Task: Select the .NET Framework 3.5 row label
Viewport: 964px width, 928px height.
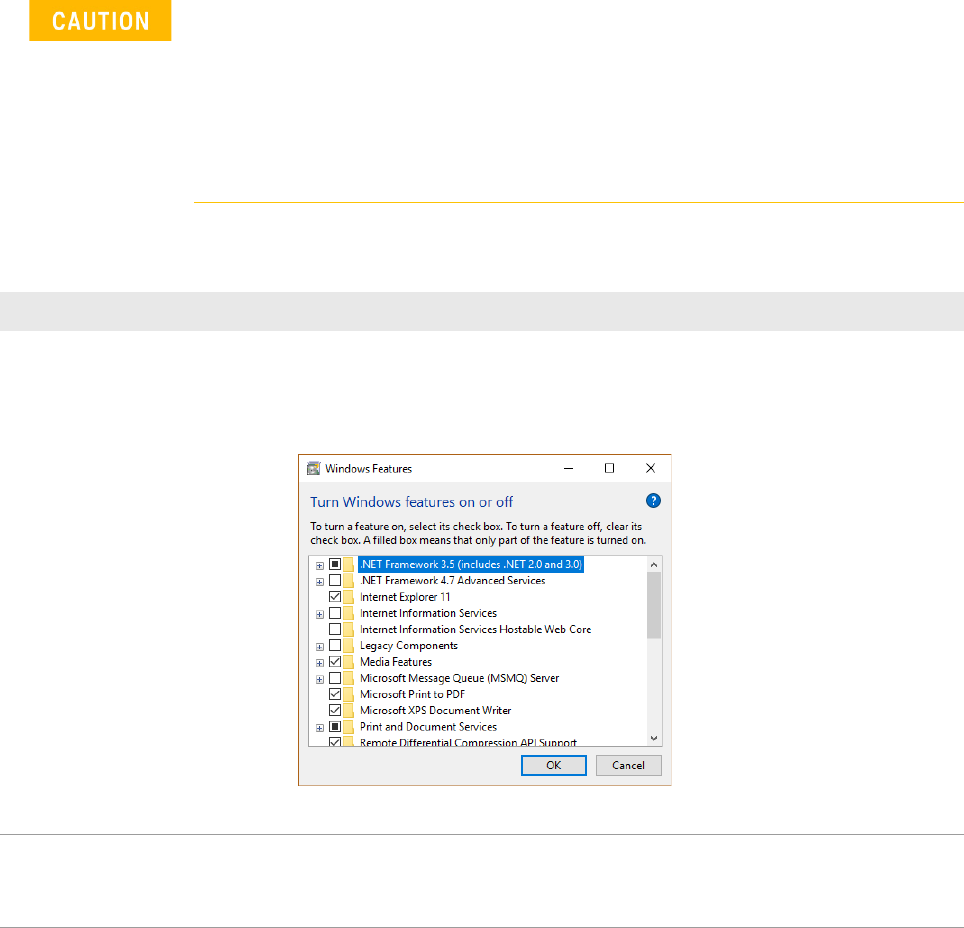Action: 471,564
